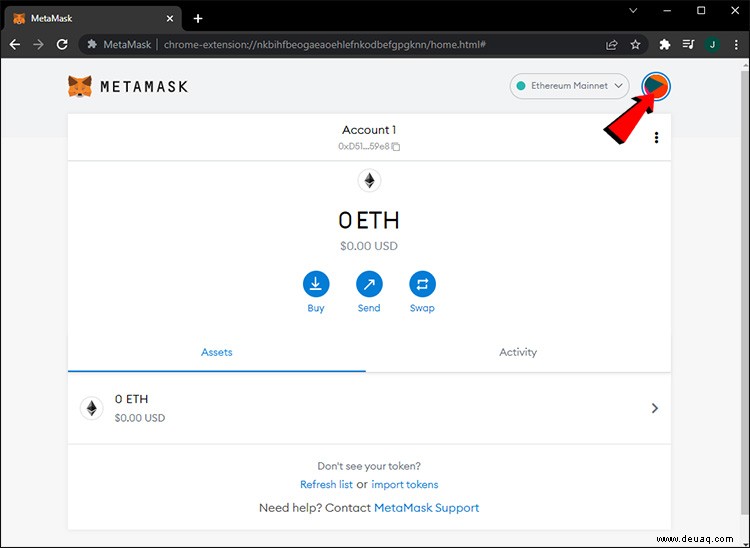Viewport: 750px width, 548px height.
Task: Go forward in browser
Action: 38,44
